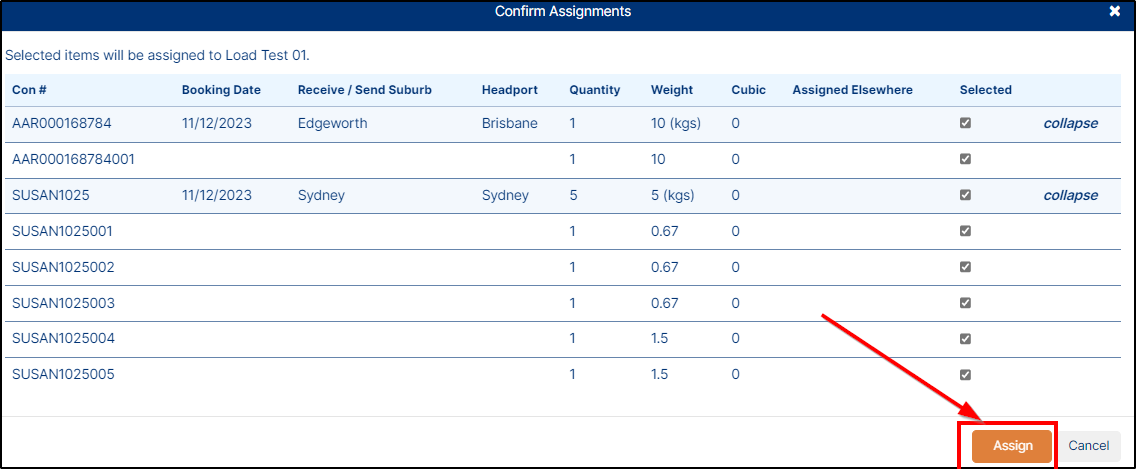This screenshot has height=469, width=1136.
Task: Close the Confirm Assignments dialog with X
Action: [x=1114, y=12]
